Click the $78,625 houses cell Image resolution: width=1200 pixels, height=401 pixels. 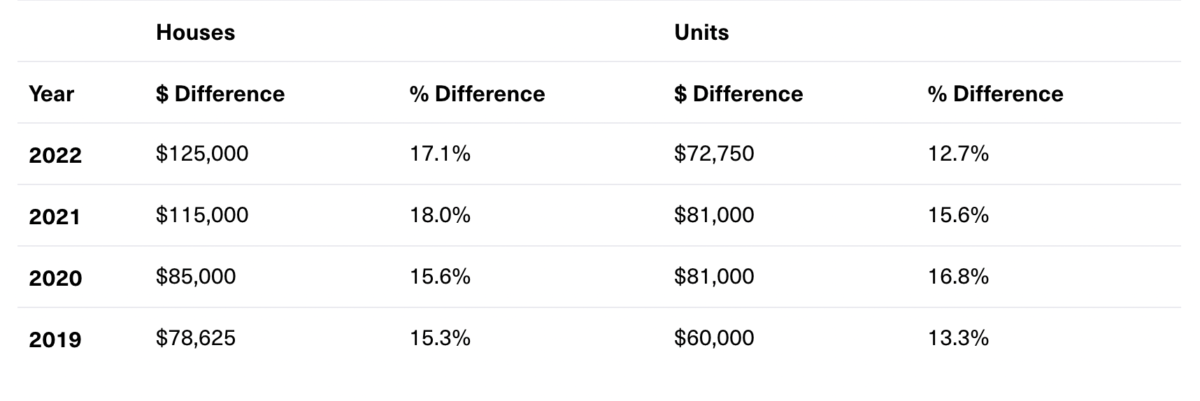click(x=196, y=339)
